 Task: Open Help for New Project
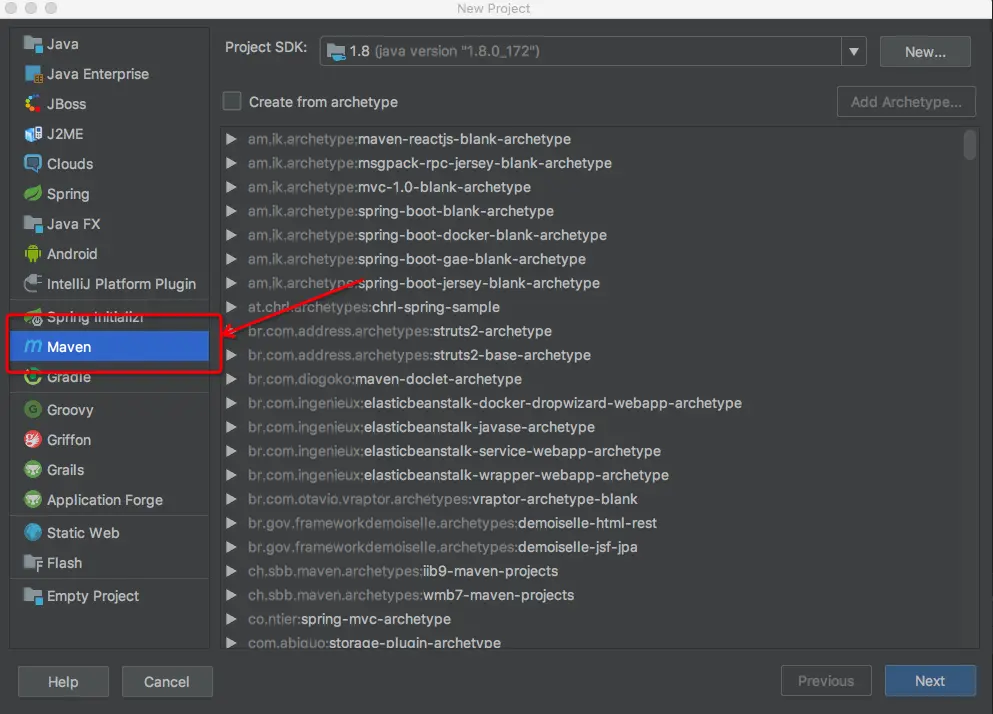(x=63, y=682)
